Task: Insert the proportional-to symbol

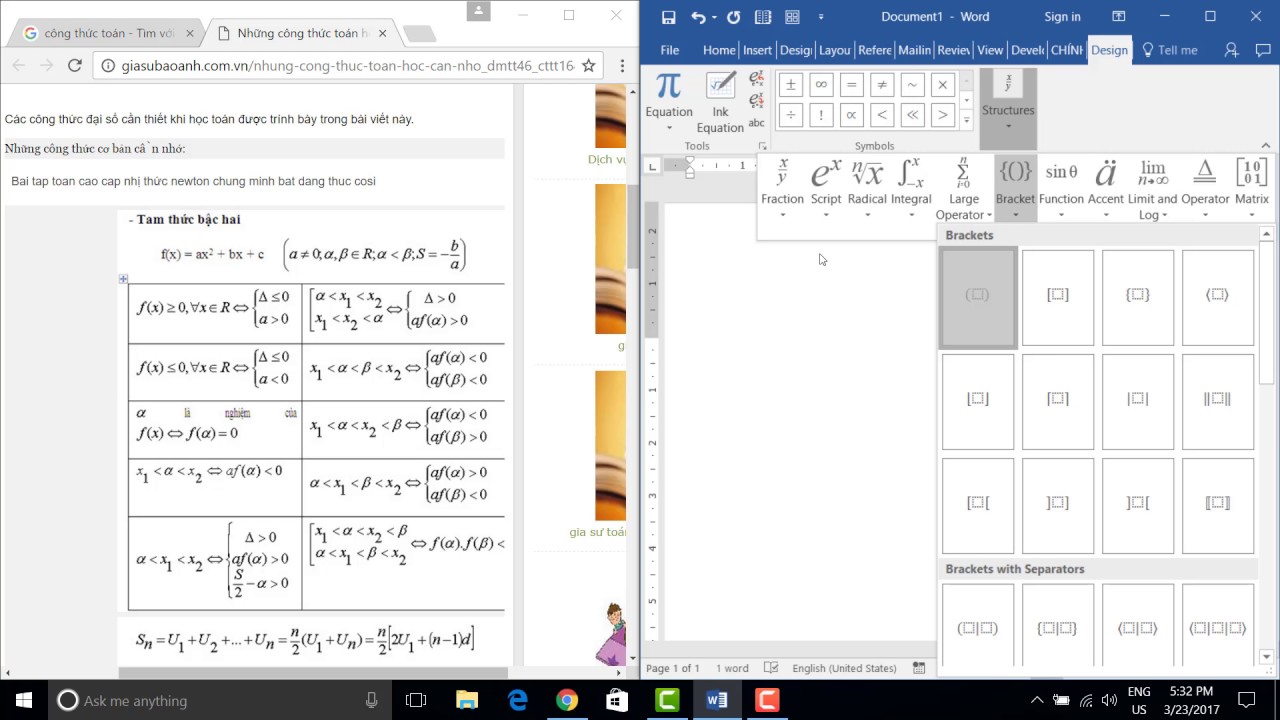Action: pyautogui.click(x=851, y=115)
